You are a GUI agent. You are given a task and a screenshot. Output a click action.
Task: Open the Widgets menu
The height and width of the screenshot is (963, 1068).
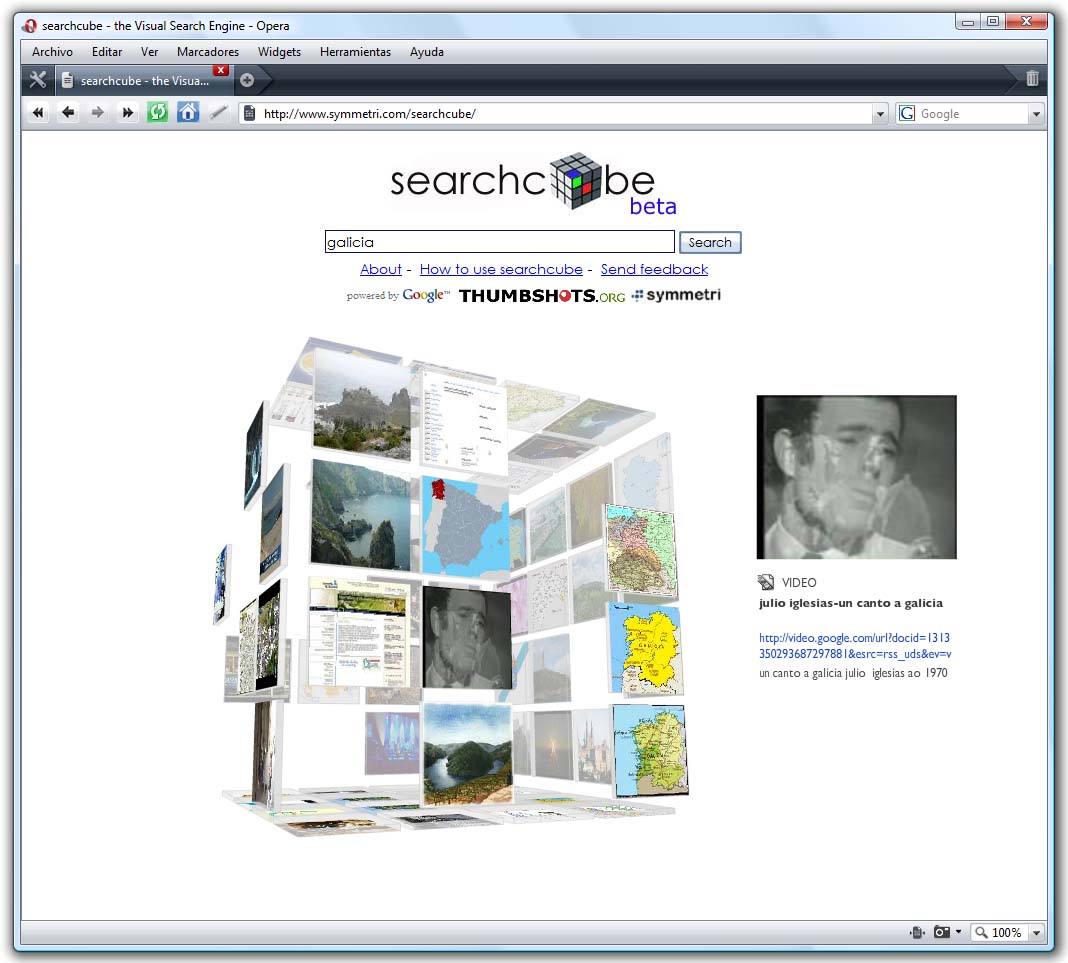pyautogui.click(x=279, y=52)
